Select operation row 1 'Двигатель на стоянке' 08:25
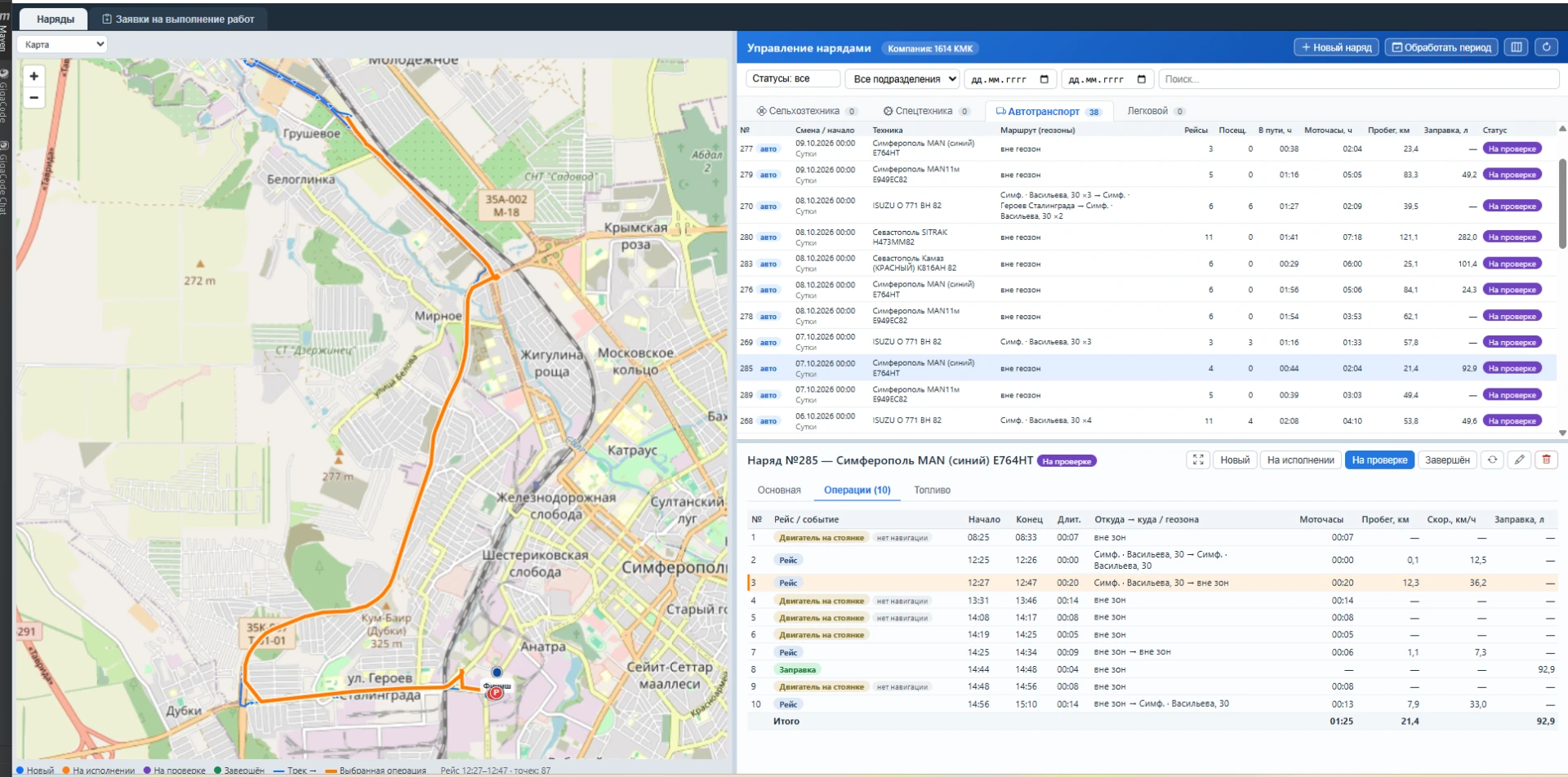This screenshot has width=1568, height=777. 1152,538
